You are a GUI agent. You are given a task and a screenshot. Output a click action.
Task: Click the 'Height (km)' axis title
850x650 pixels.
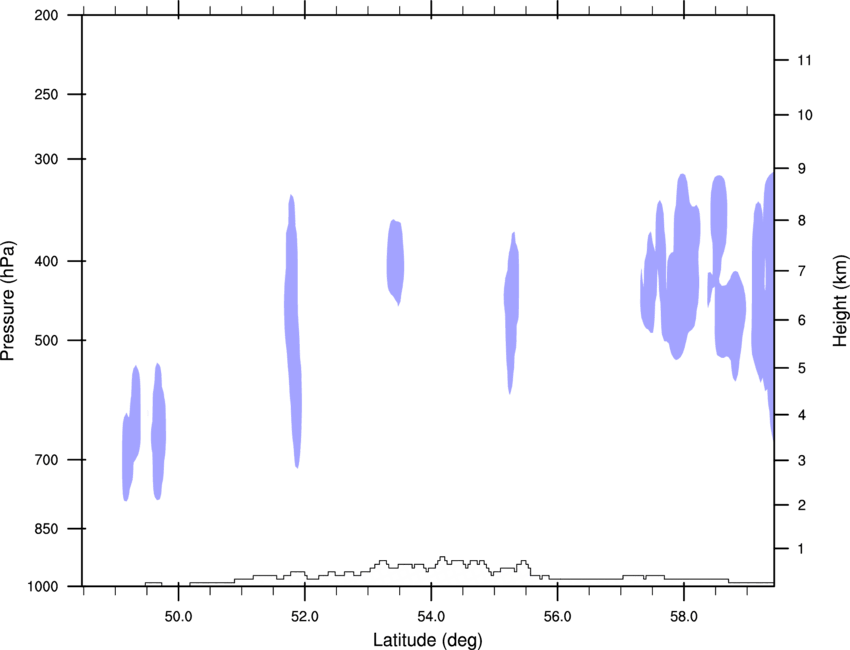pyautogui.click(x=840, y=300)
